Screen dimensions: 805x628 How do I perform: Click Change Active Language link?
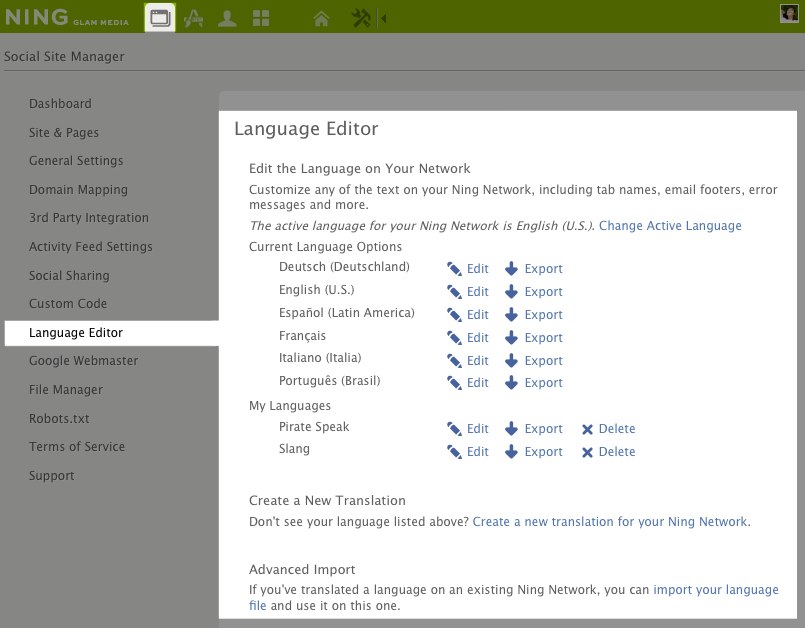point(670,226)
